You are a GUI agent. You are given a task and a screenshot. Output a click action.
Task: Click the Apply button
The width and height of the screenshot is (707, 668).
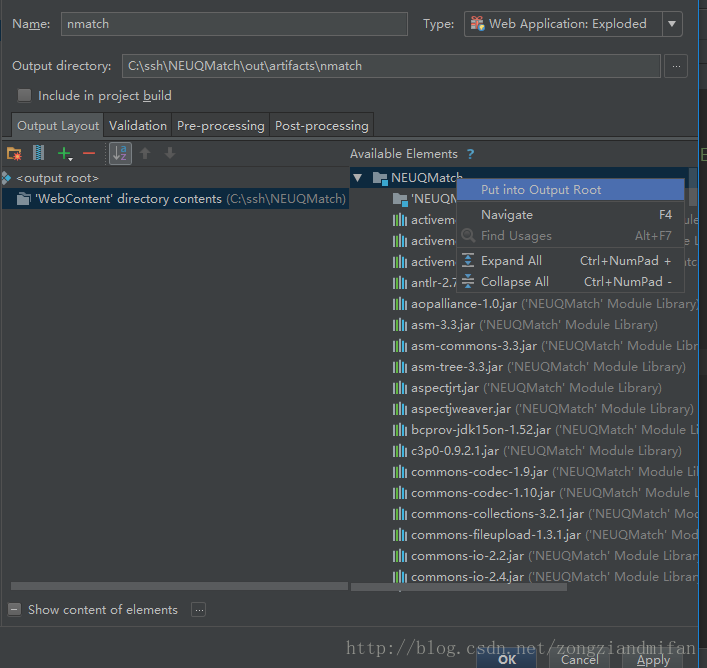pos(653,660)
